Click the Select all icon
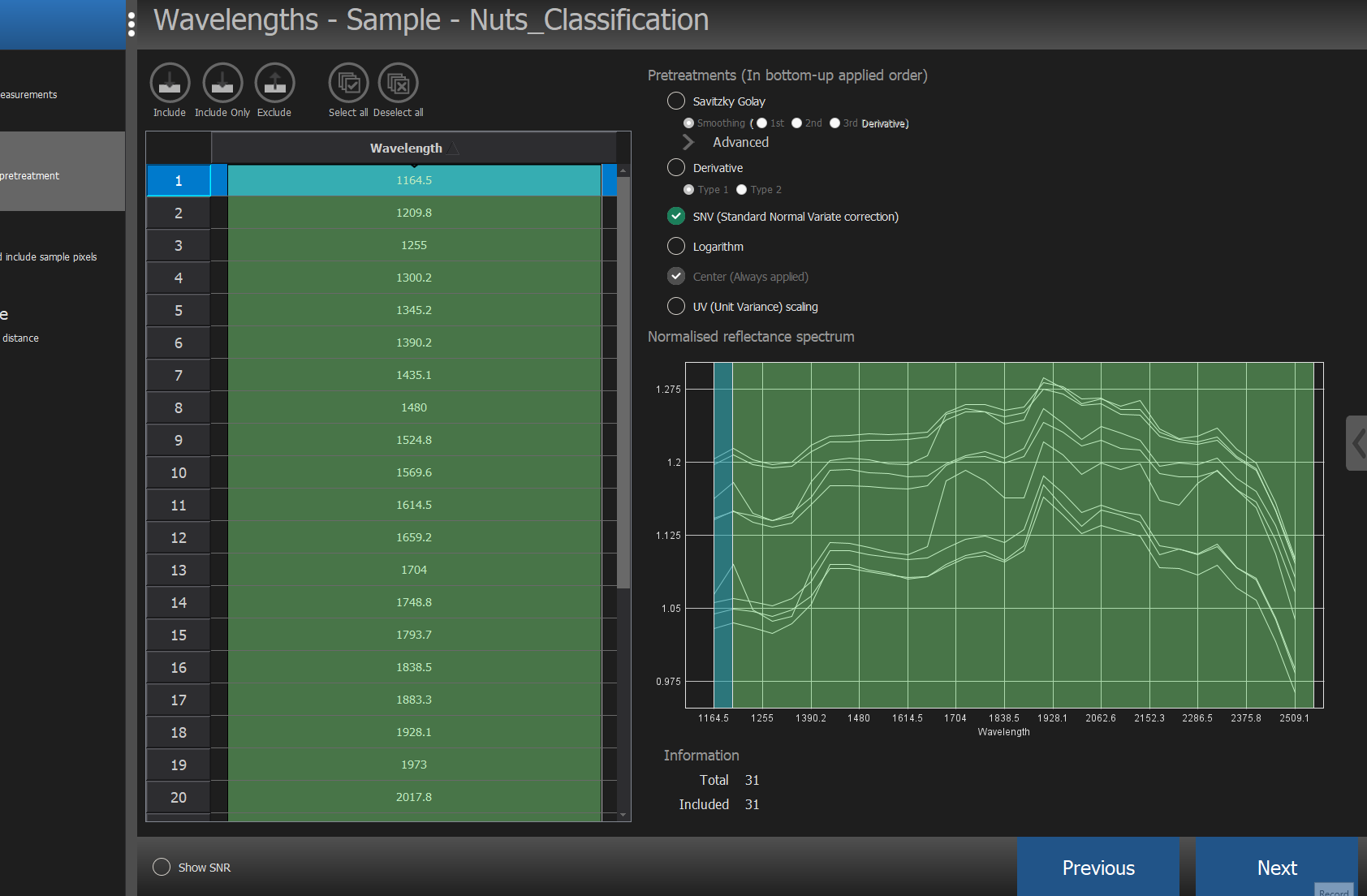The width and height of the screenshot is (1367, 896). point(348,84)
